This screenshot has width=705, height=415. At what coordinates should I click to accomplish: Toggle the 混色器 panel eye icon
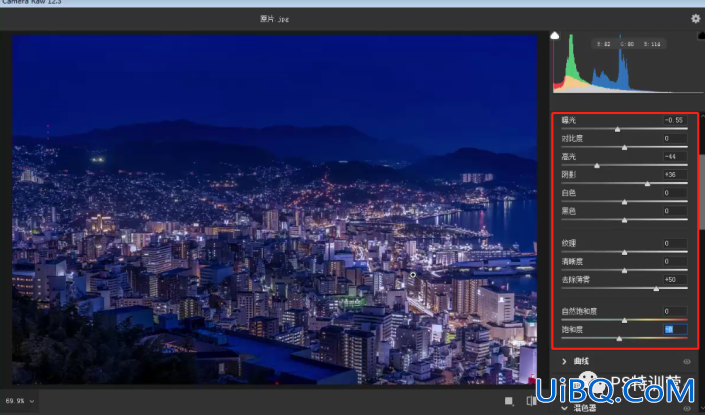pyautogui.click(x=687, y=408)
